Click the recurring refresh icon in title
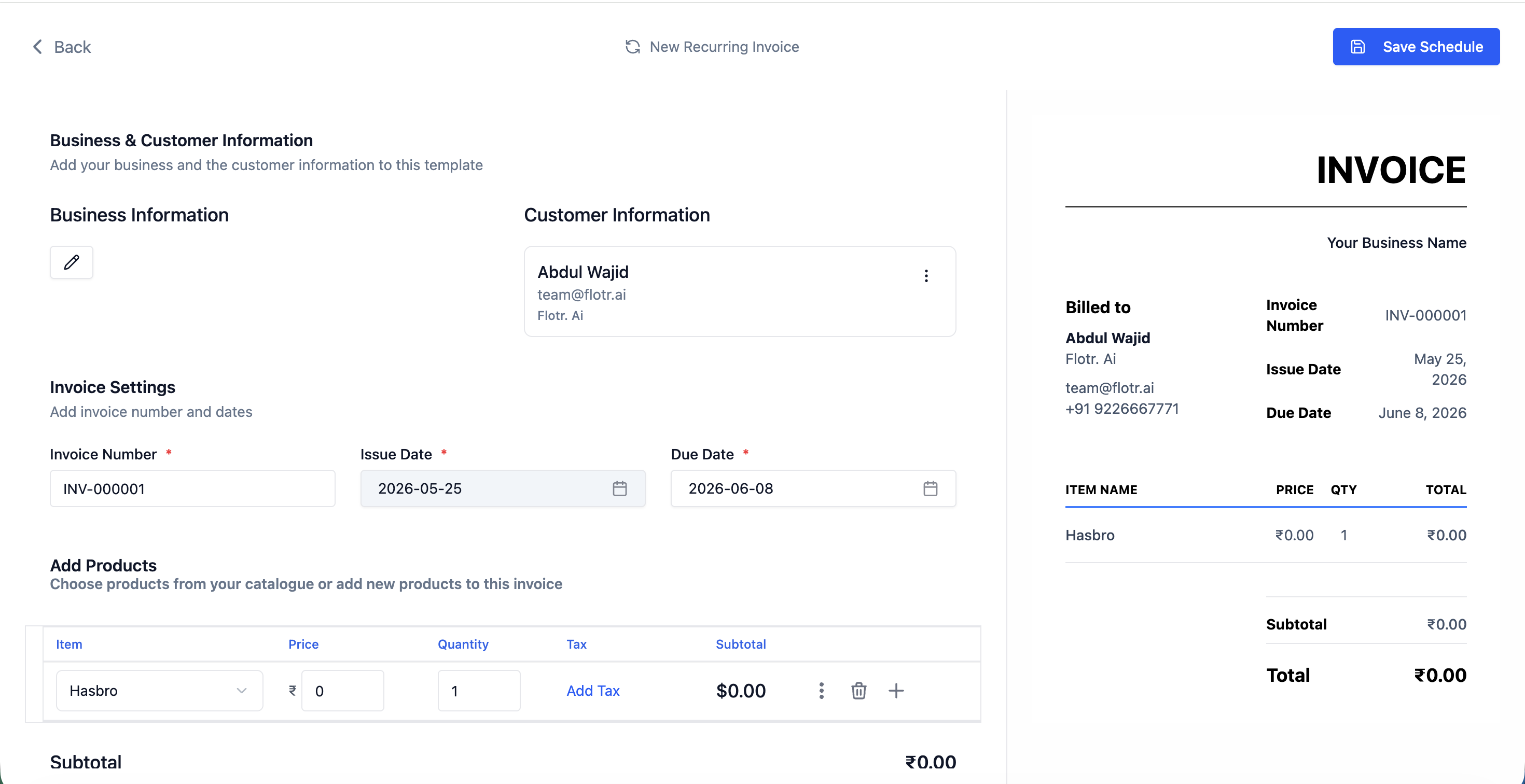Image resolution: width=1525 pixels, height=784 pixels. click(x=632, y=47)
